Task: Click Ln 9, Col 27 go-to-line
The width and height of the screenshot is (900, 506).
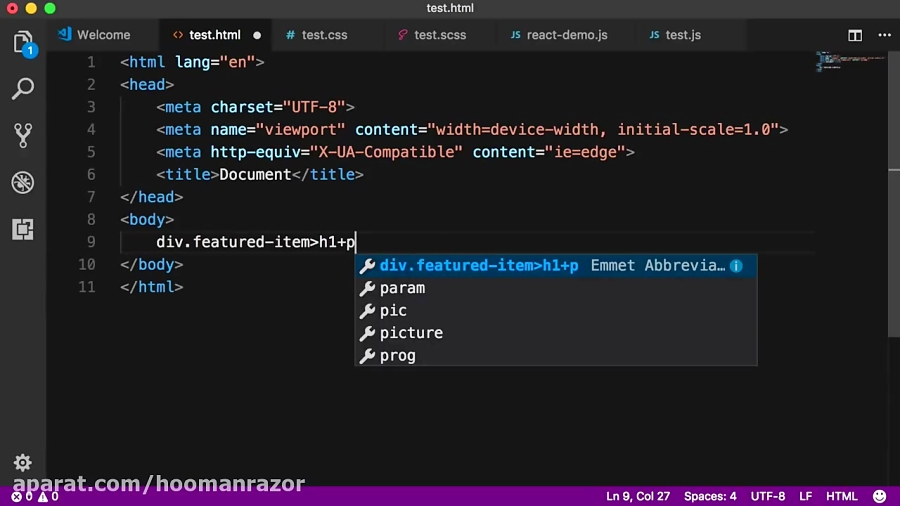Action: (638, 496)
